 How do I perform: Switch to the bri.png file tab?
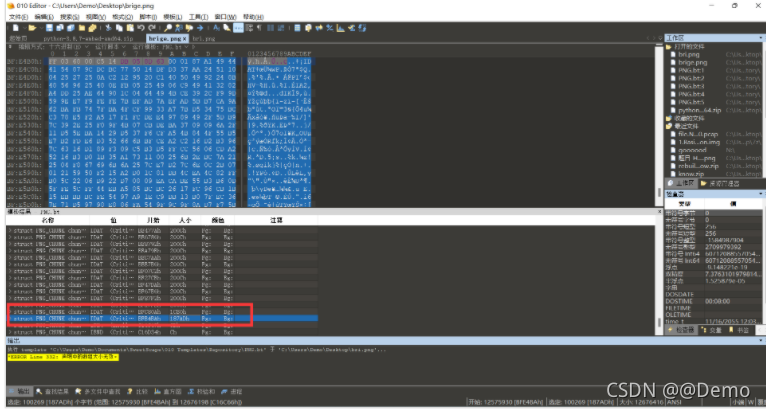(204, 38)
